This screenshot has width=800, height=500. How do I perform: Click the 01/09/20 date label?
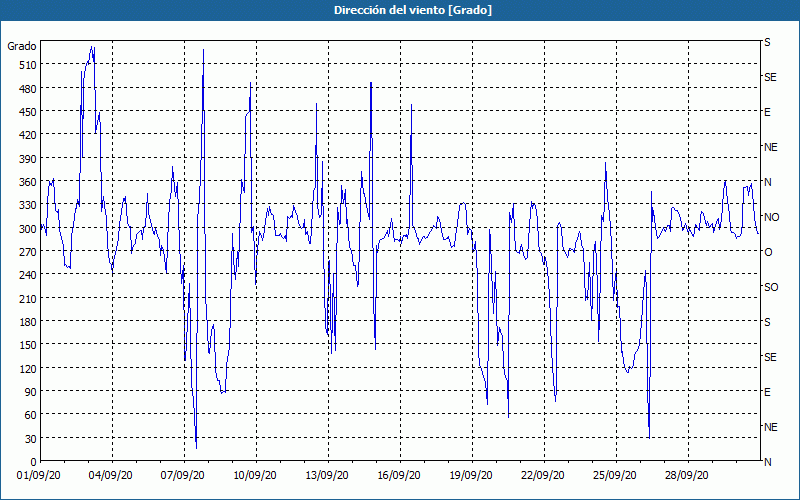(39, 476)
